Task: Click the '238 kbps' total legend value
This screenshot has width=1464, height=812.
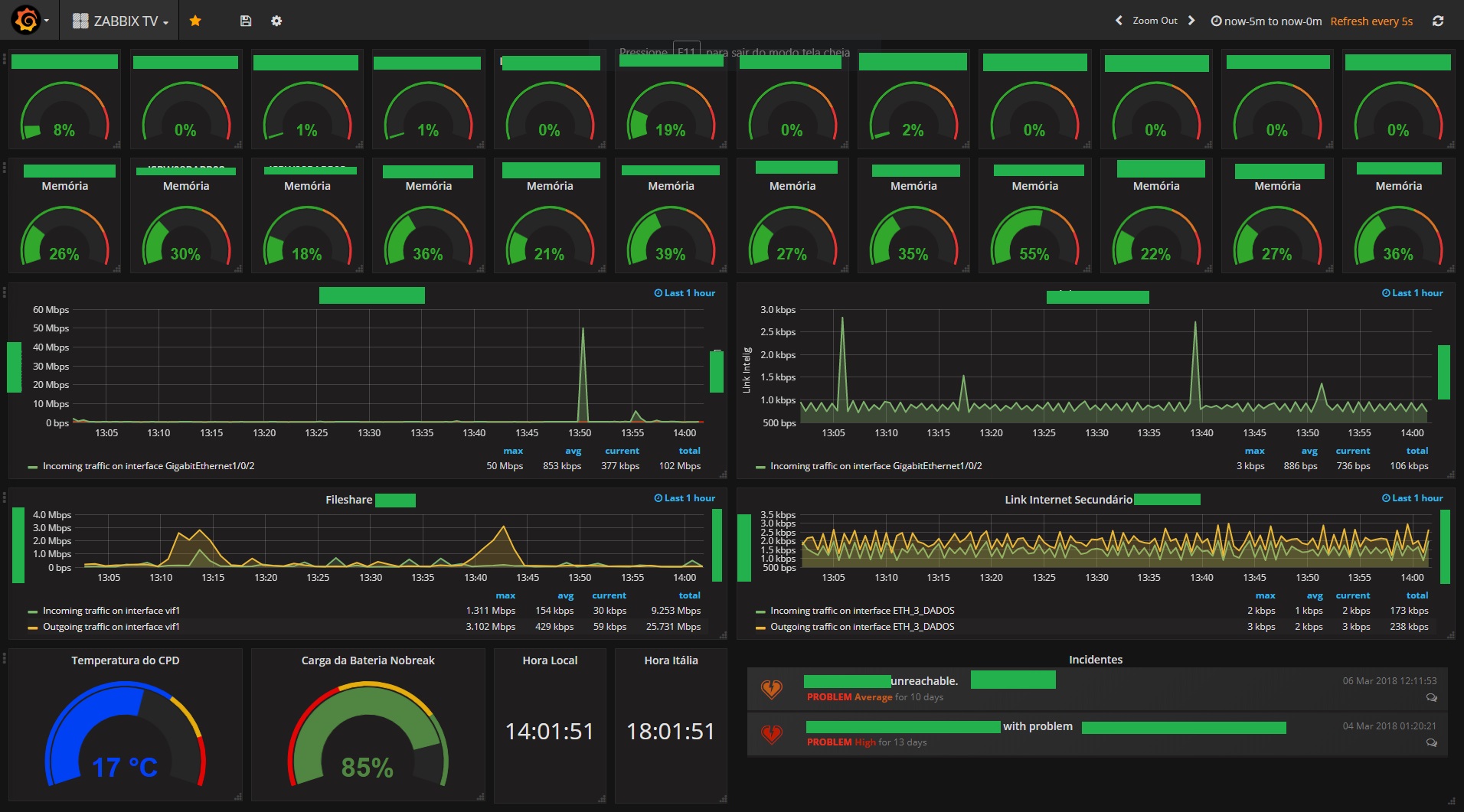Action: [1409, 627]
